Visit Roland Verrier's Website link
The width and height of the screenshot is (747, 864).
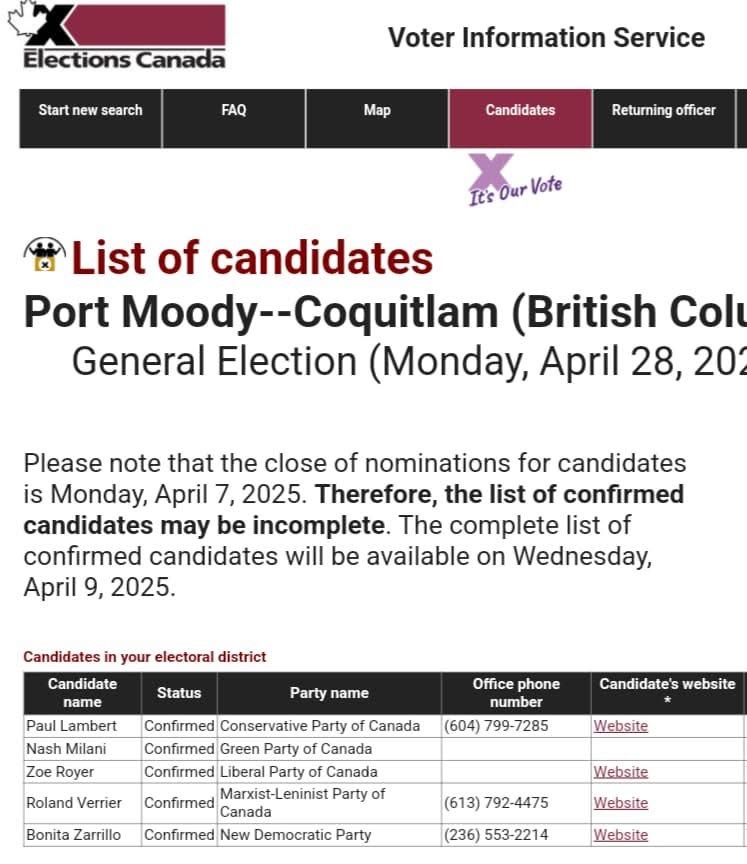click(x=620, y=803)
